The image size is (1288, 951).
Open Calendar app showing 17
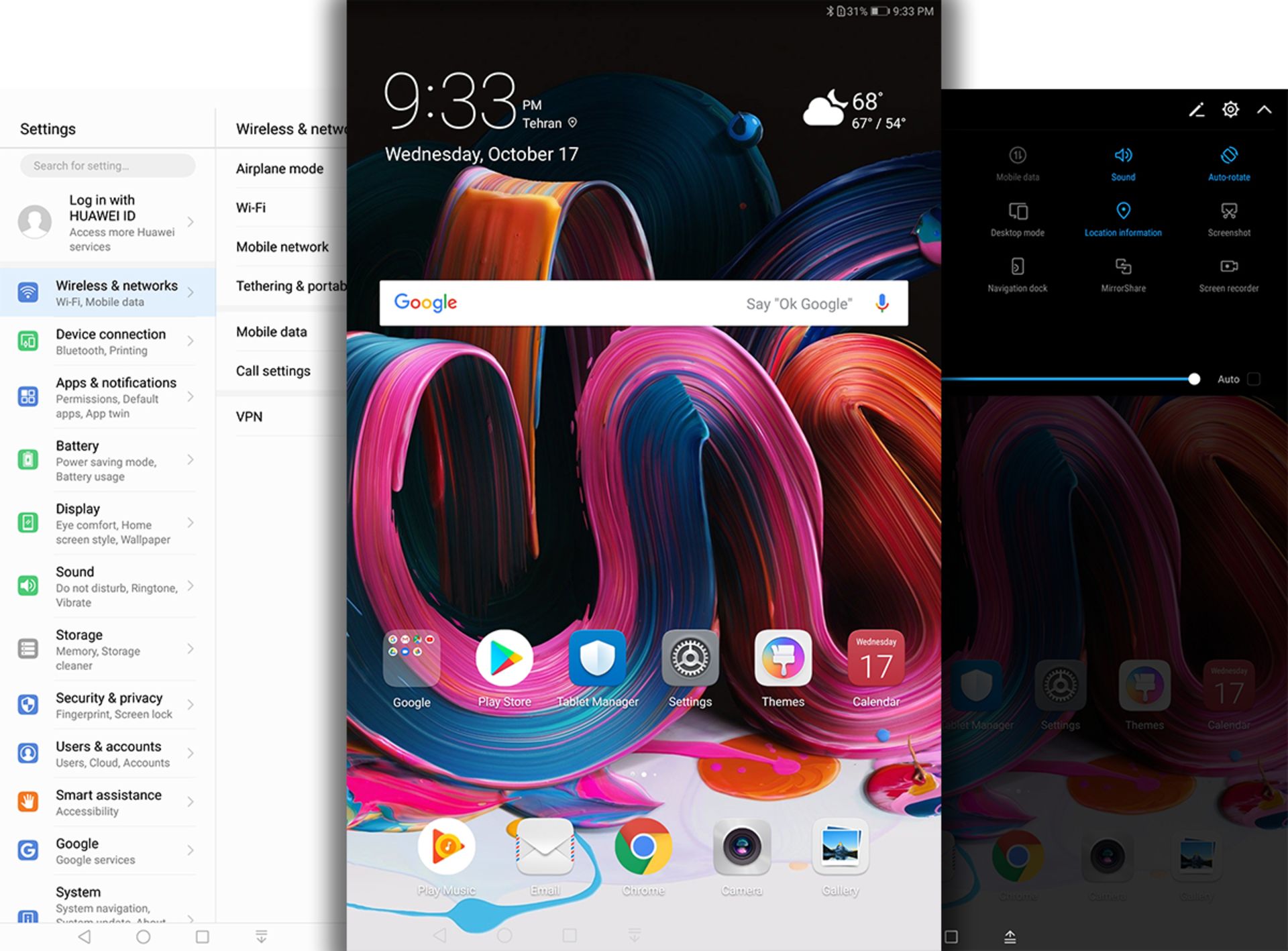click(x=875, y=659)
